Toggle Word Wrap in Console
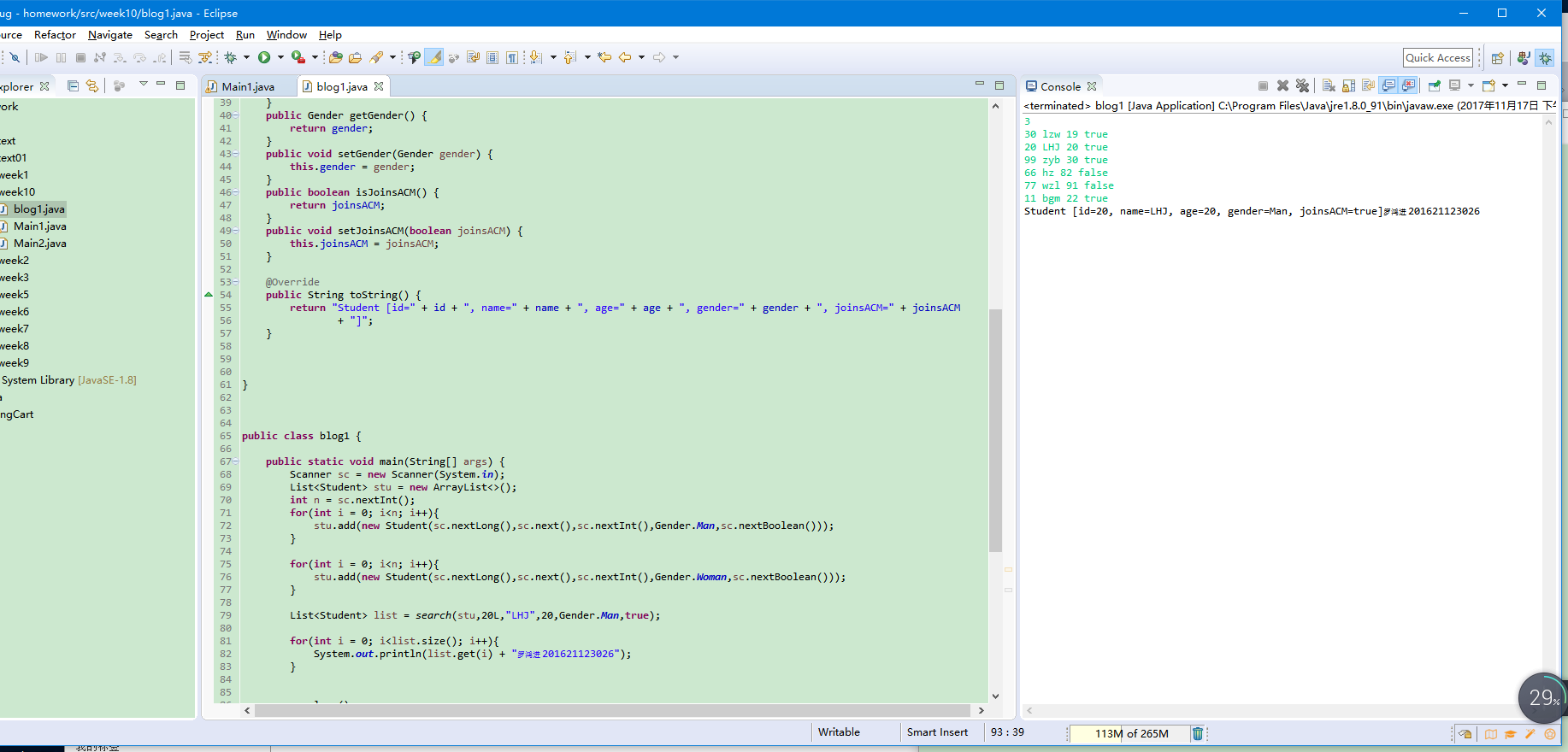 click(x=1368, y=85)
